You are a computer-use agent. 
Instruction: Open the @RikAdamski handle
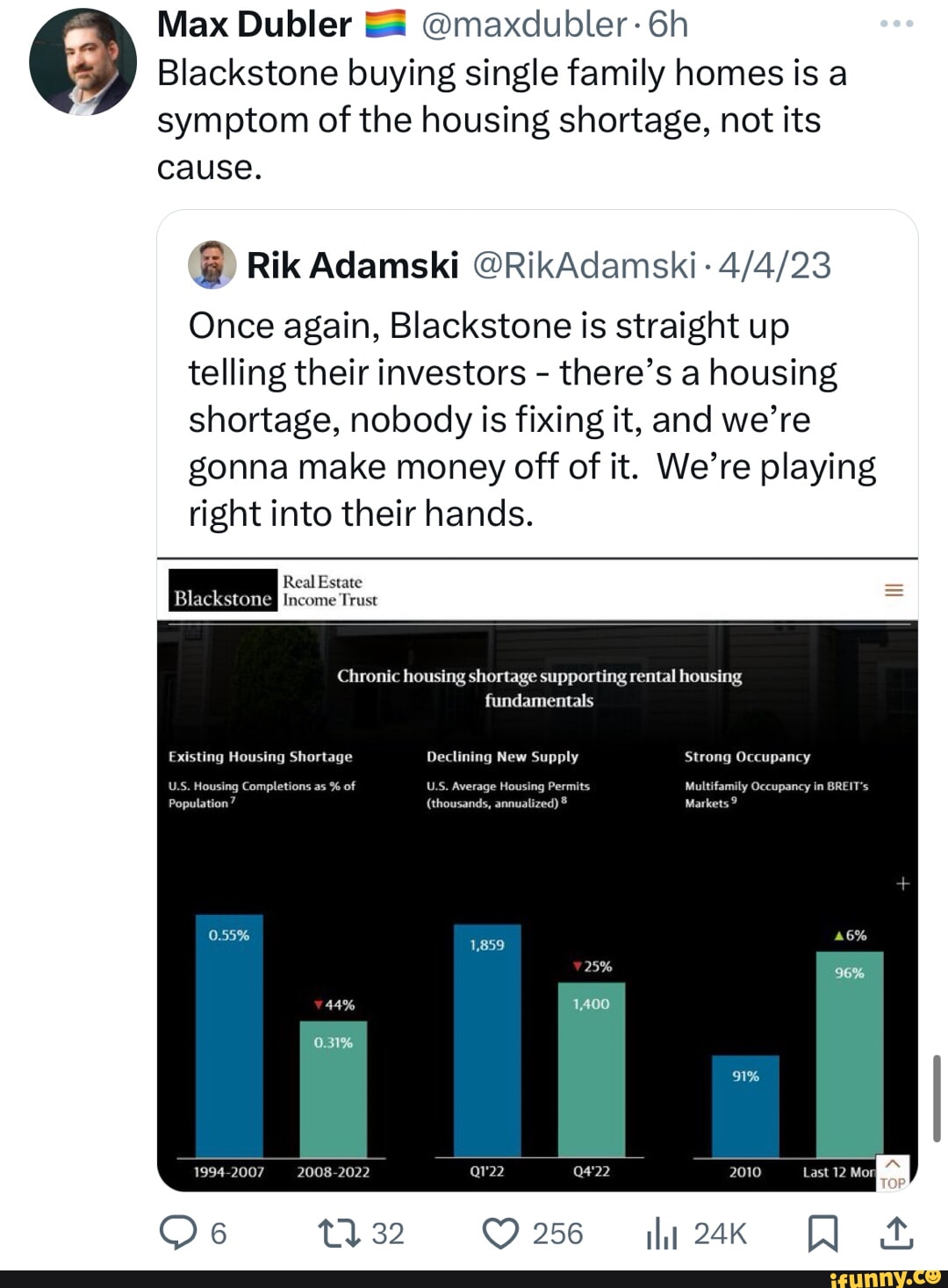coord(585,265)
